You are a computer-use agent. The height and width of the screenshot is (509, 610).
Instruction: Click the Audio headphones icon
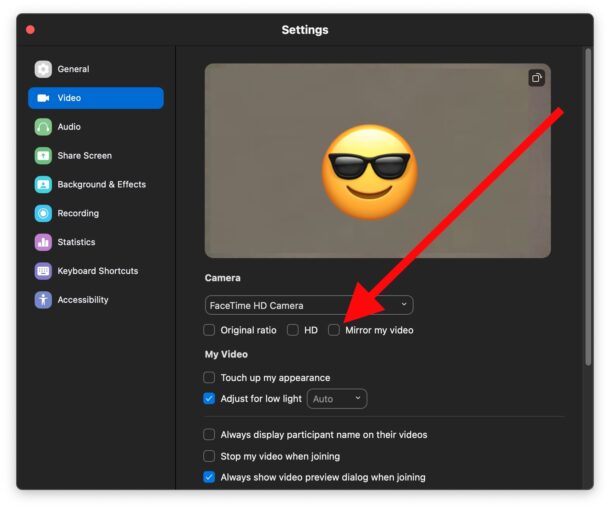click(43, 127)
